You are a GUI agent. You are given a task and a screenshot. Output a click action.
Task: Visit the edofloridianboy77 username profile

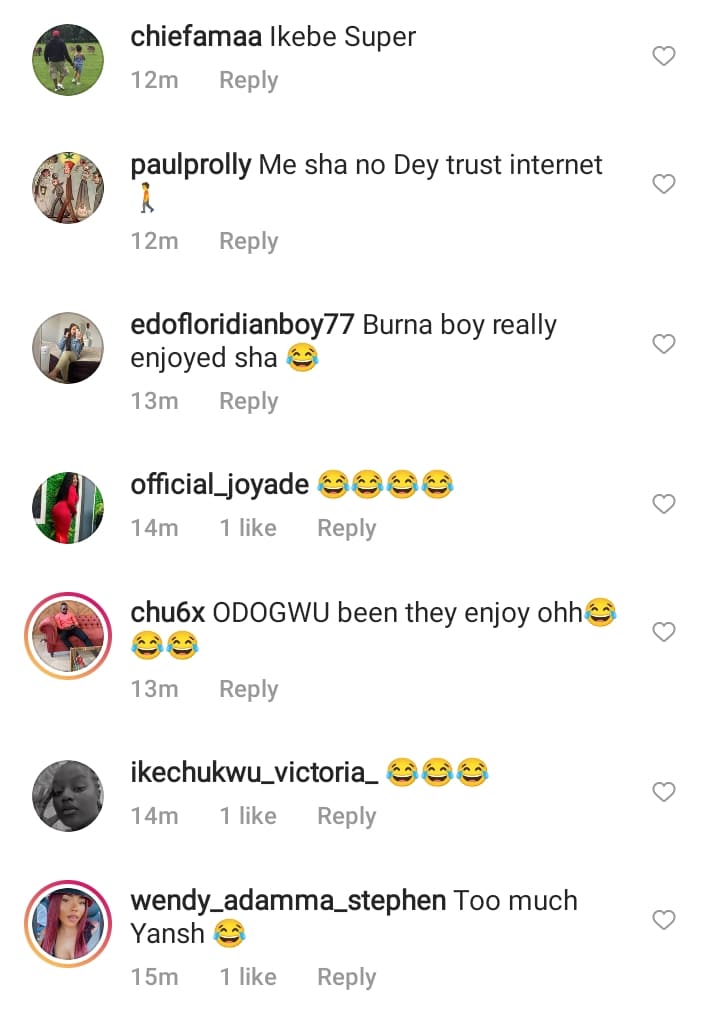[243, 325]
